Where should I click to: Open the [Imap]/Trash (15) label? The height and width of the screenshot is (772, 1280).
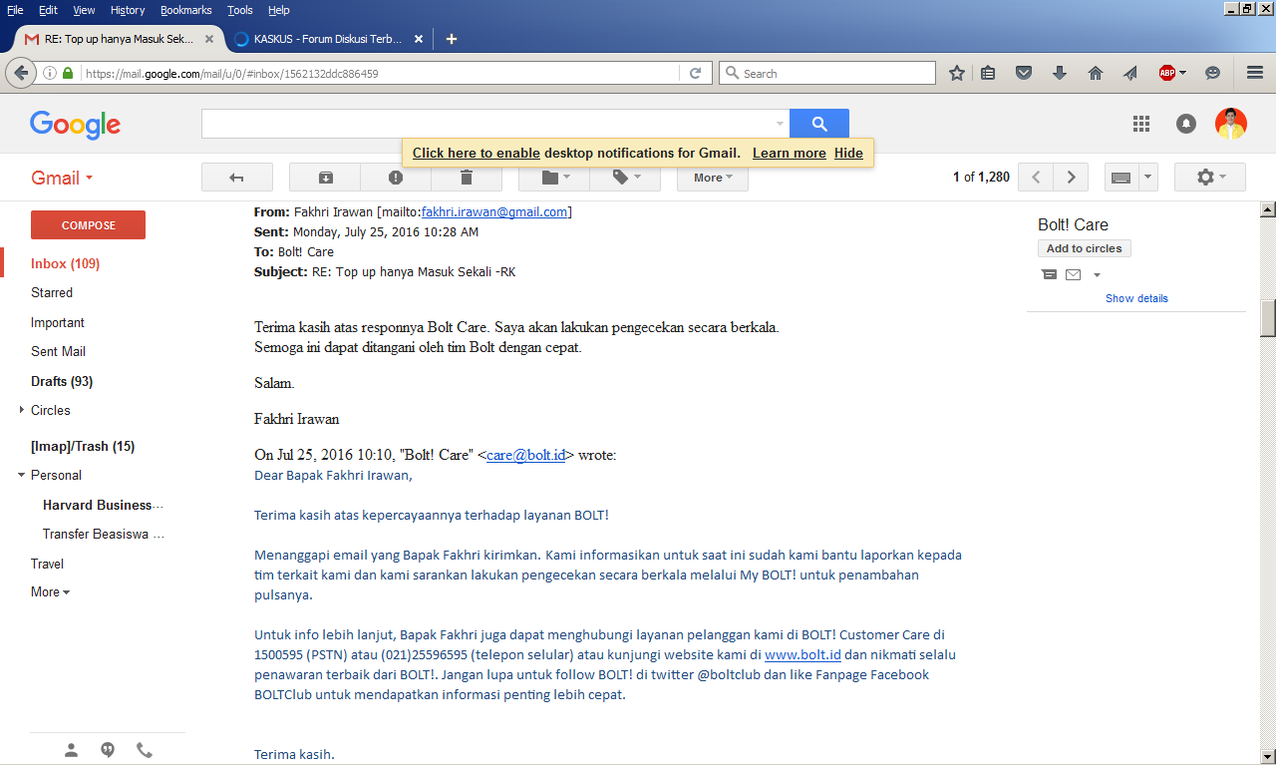(83, 446)
